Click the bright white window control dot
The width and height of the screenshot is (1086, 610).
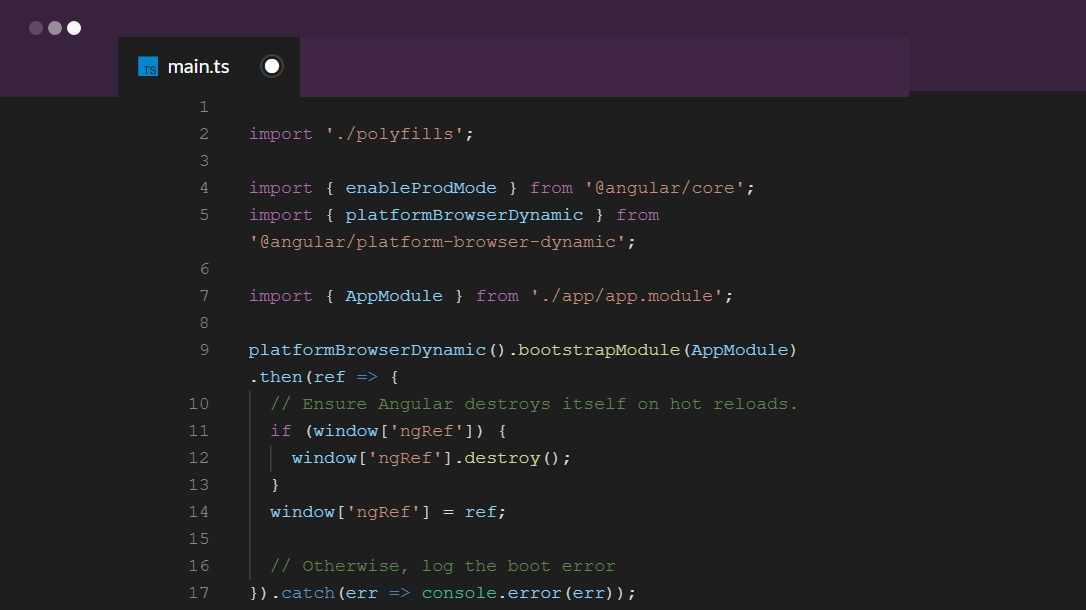(74, 28)
